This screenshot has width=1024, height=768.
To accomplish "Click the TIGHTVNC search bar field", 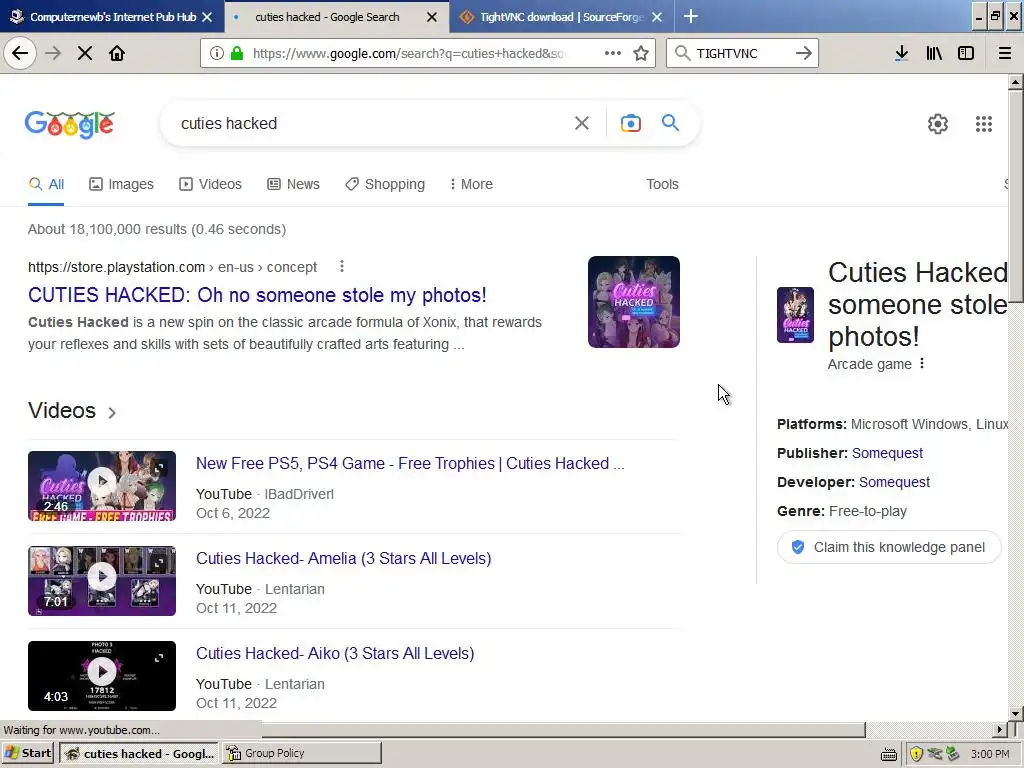I will [x=743, y=53].
